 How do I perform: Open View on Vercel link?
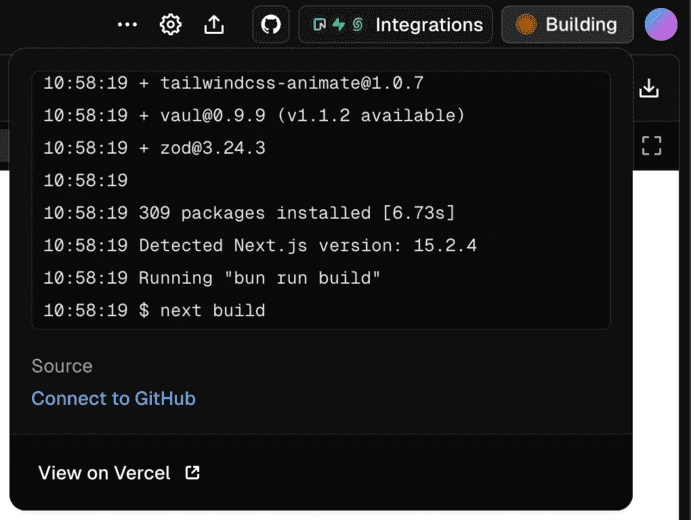point(119,473)
